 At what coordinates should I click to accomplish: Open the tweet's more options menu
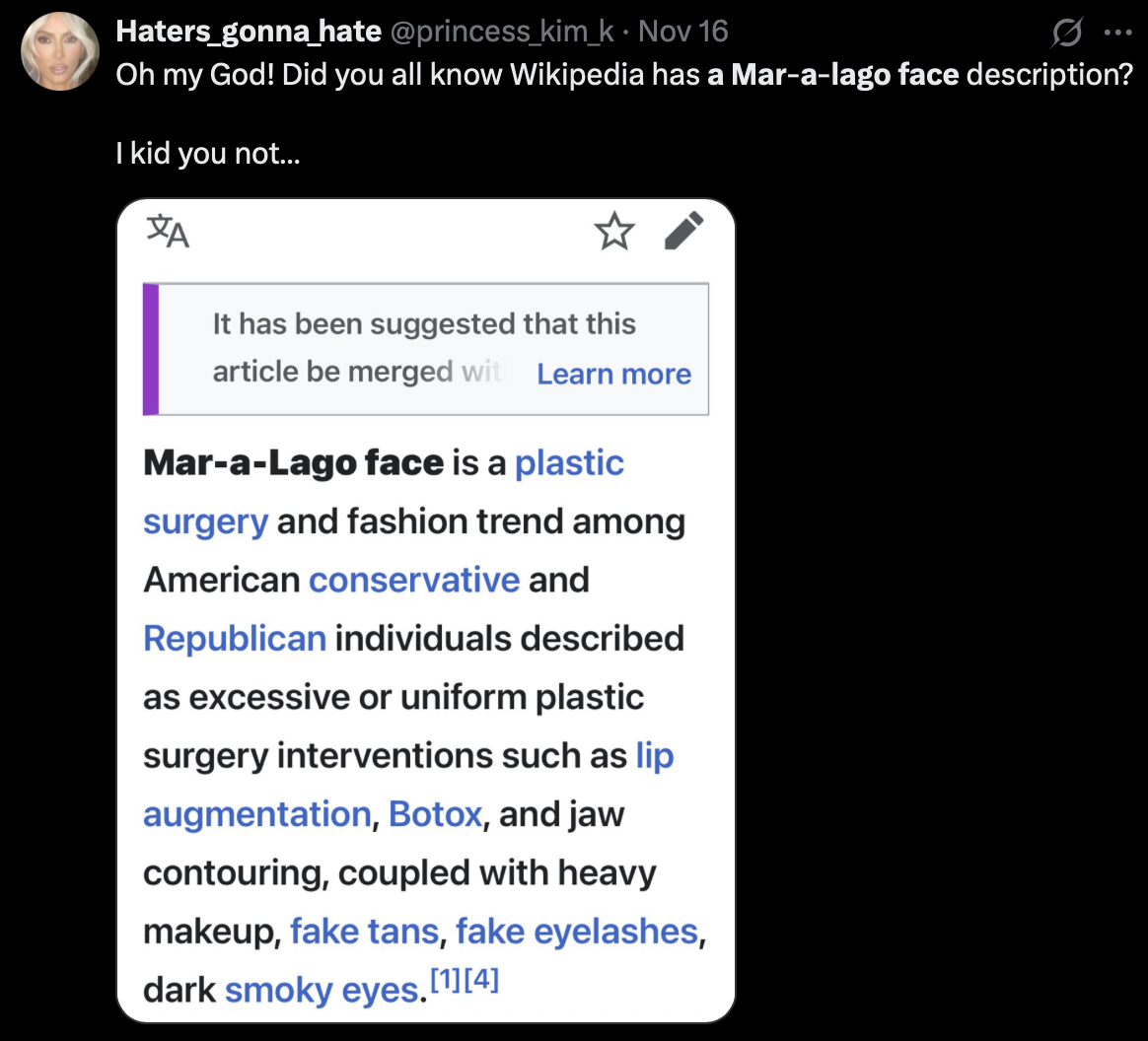click(1117, 34)
